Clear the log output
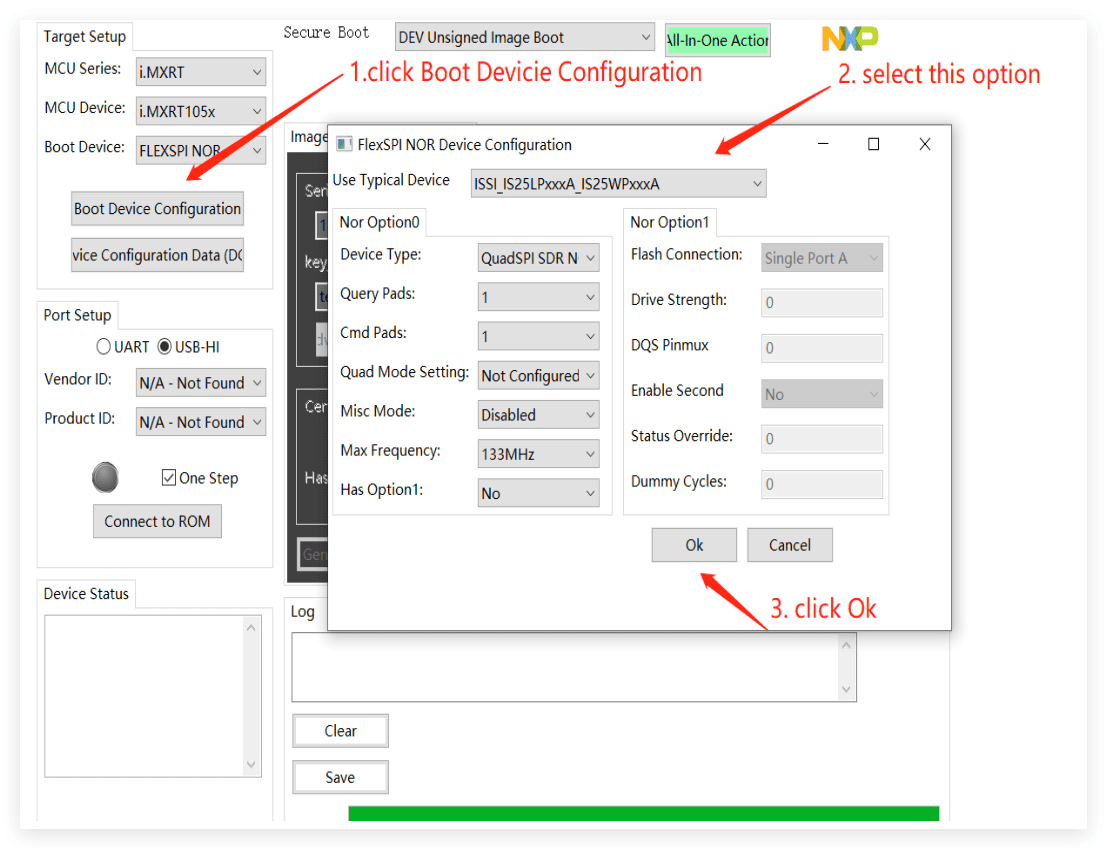 pyautogui.click(x=340, y=730)
